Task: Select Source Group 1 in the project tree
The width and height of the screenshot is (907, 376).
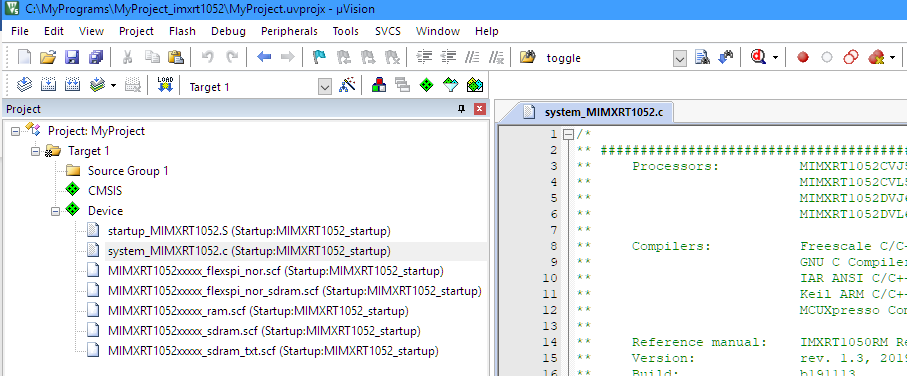Action: 128,171
